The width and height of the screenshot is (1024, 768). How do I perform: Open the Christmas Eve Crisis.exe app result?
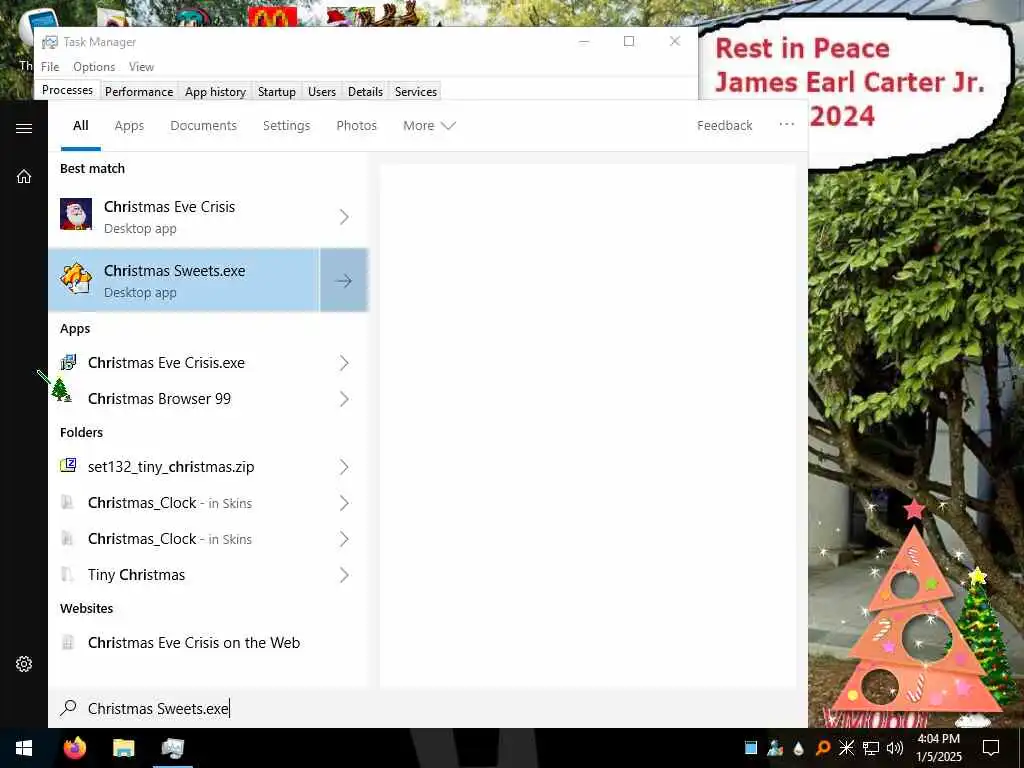(x=208, y=363)
